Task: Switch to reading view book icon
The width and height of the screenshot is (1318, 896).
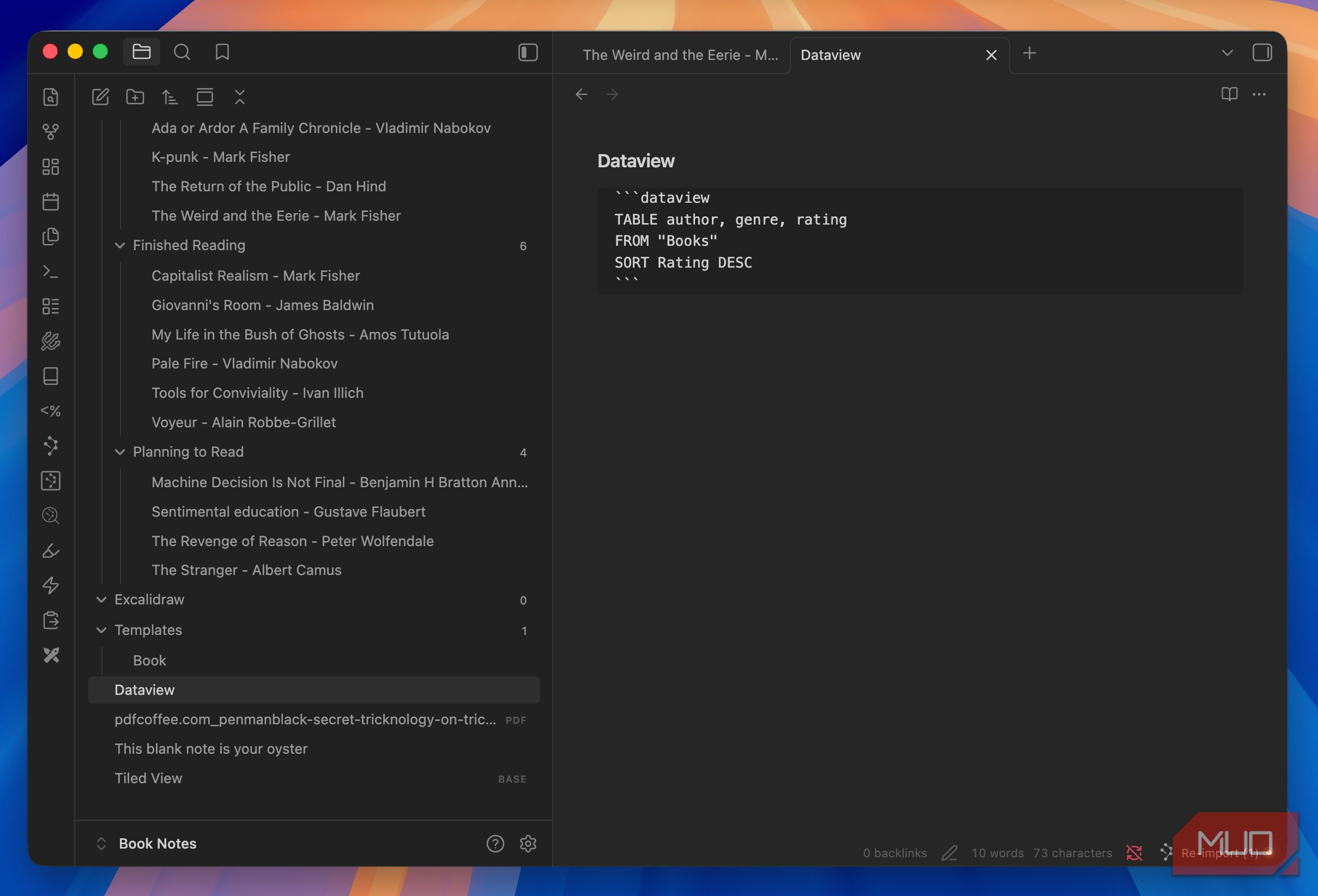Action: (1229, 94)
